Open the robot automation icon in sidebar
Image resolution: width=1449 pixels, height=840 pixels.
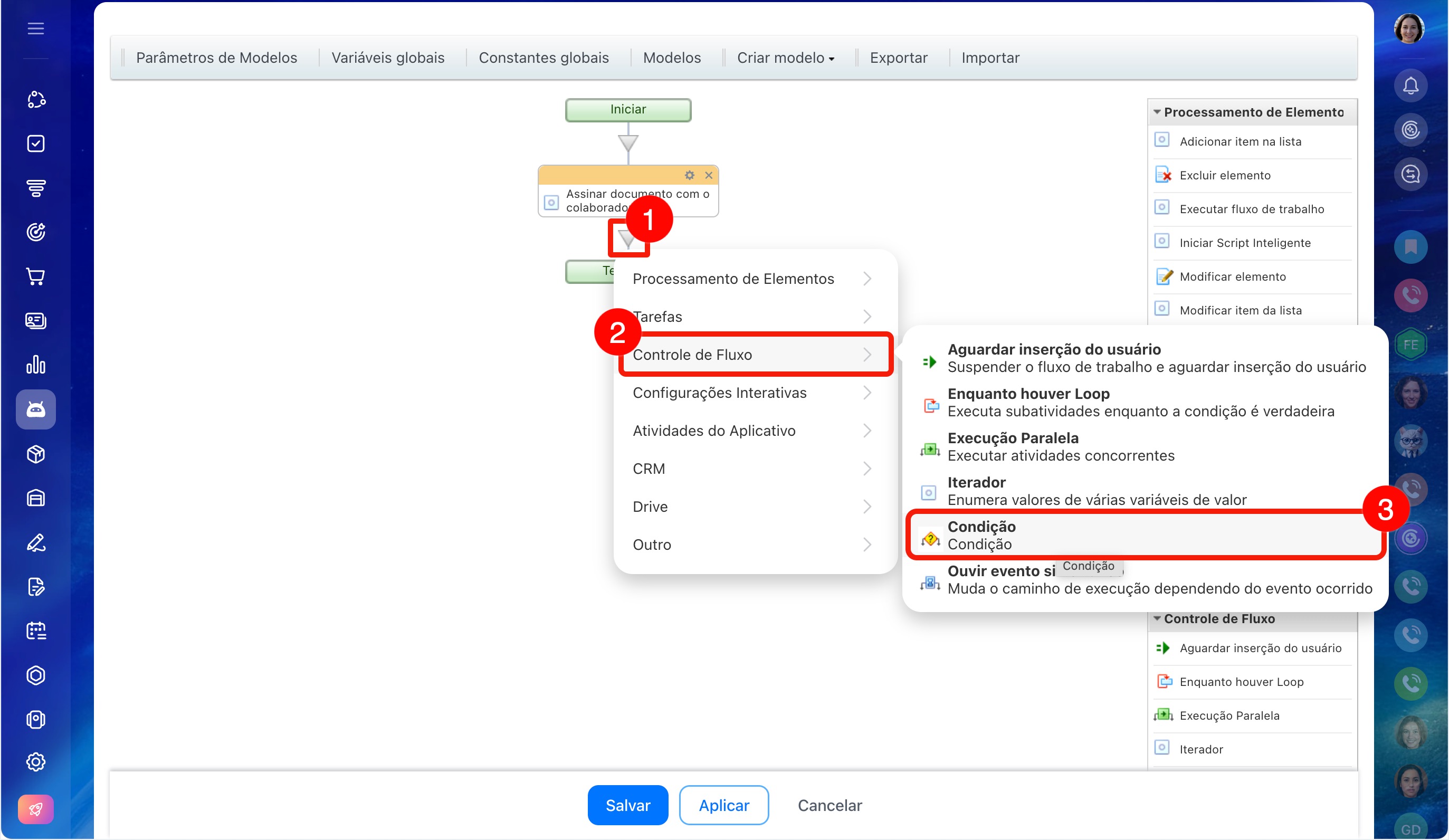click(x=36, y=409)
